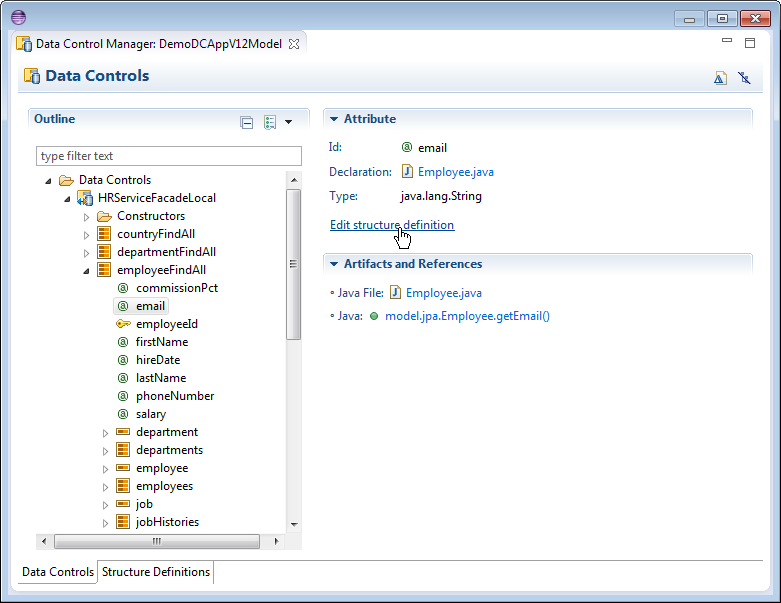This screenshot has width=781, height=603.
Task: Collapse the Artifacts and References section
Action: [334, 264]
